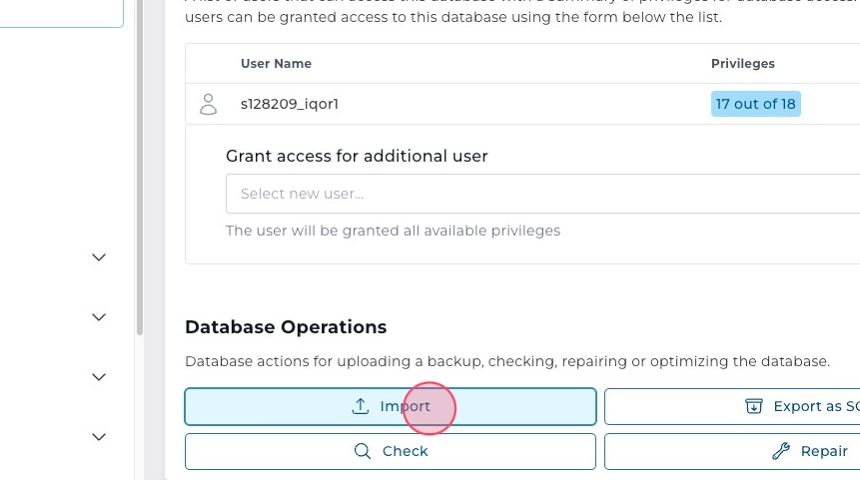
Task: Expand the third visible sidebar chevron
Action: tap(99, 377)
